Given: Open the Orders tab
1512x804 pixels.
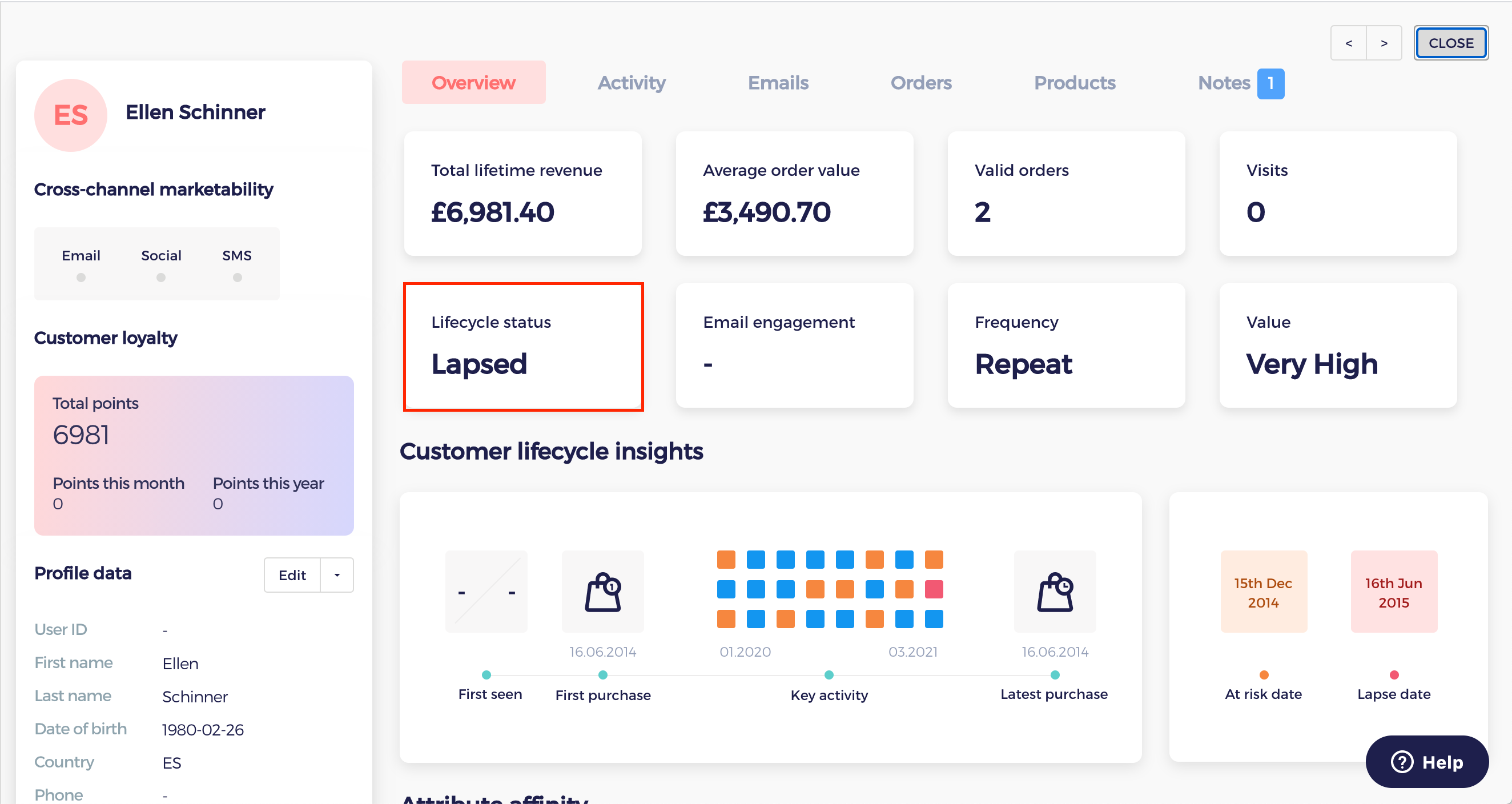Looking at the screenshot, I should point(921,83).
